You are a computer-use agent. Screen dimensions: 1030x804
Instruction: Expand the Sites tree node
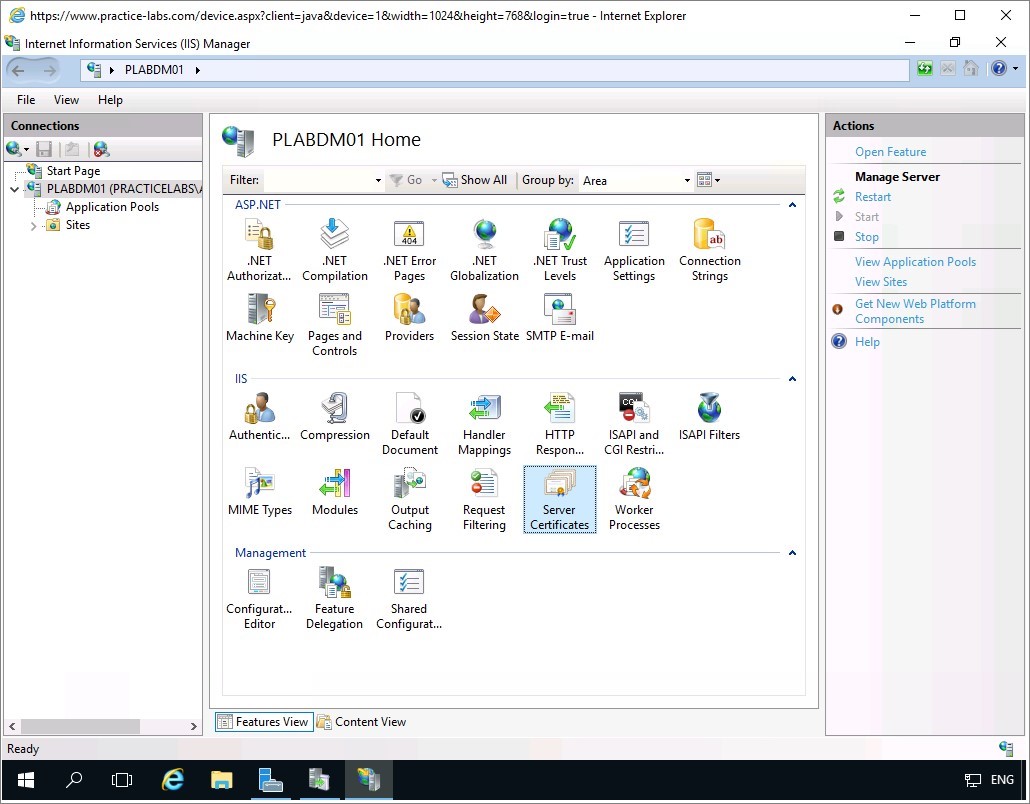(33, 226)
